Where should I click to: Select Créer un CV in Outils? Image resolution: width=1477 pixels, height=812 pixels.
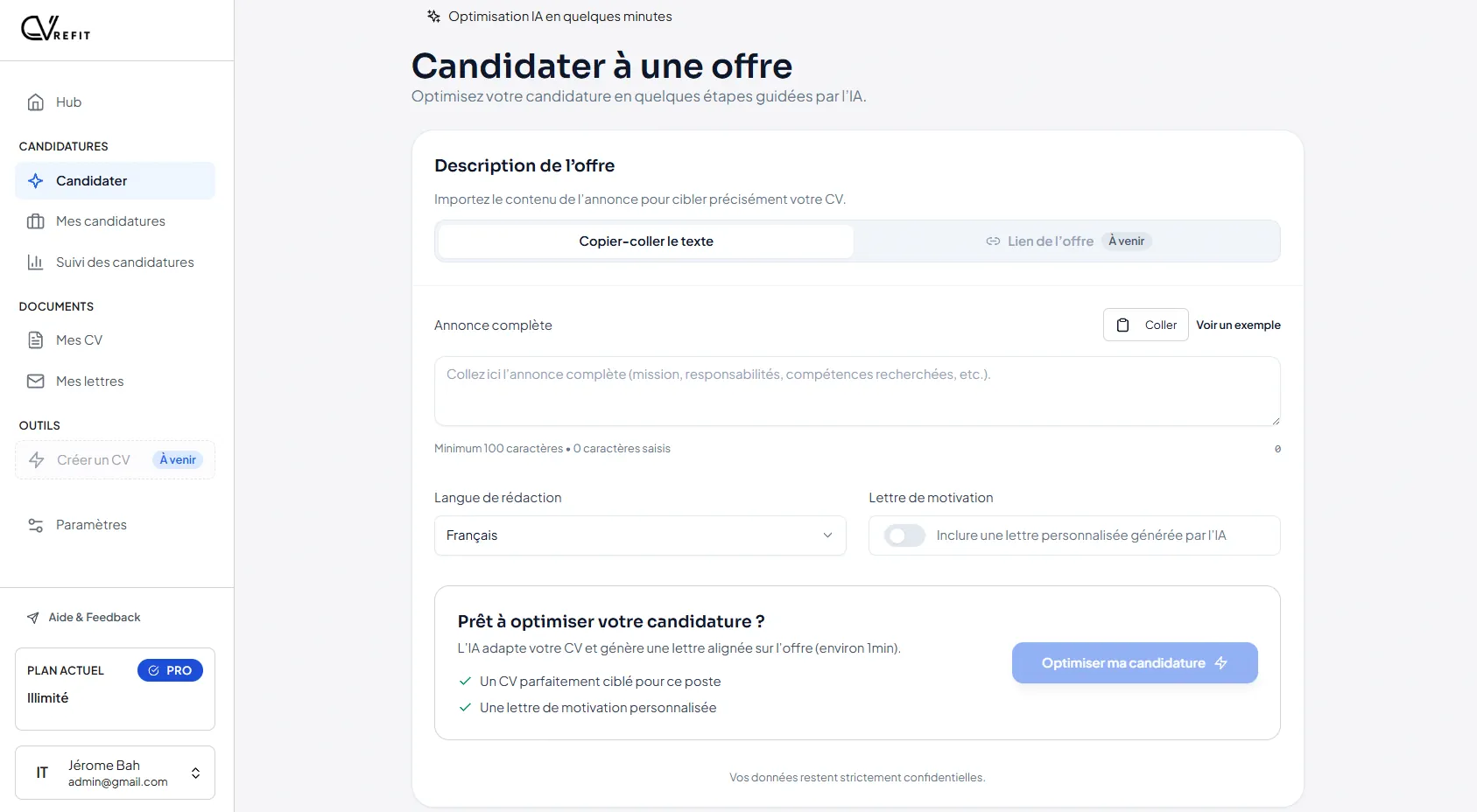pos(94,460)
